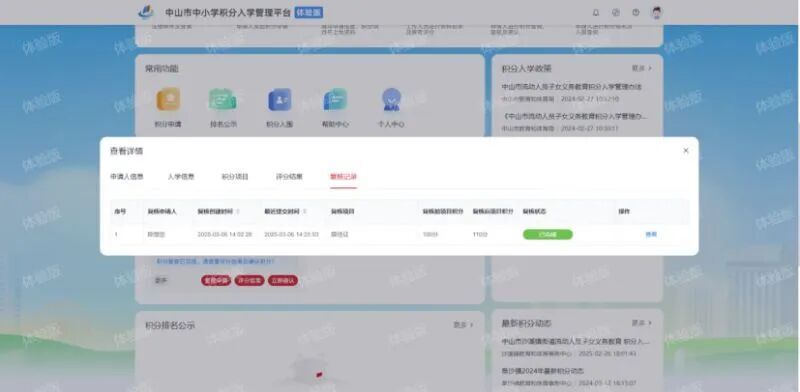
Task: Open the 2024年最新积分动态 news item
Action: (x=542, y=371)
